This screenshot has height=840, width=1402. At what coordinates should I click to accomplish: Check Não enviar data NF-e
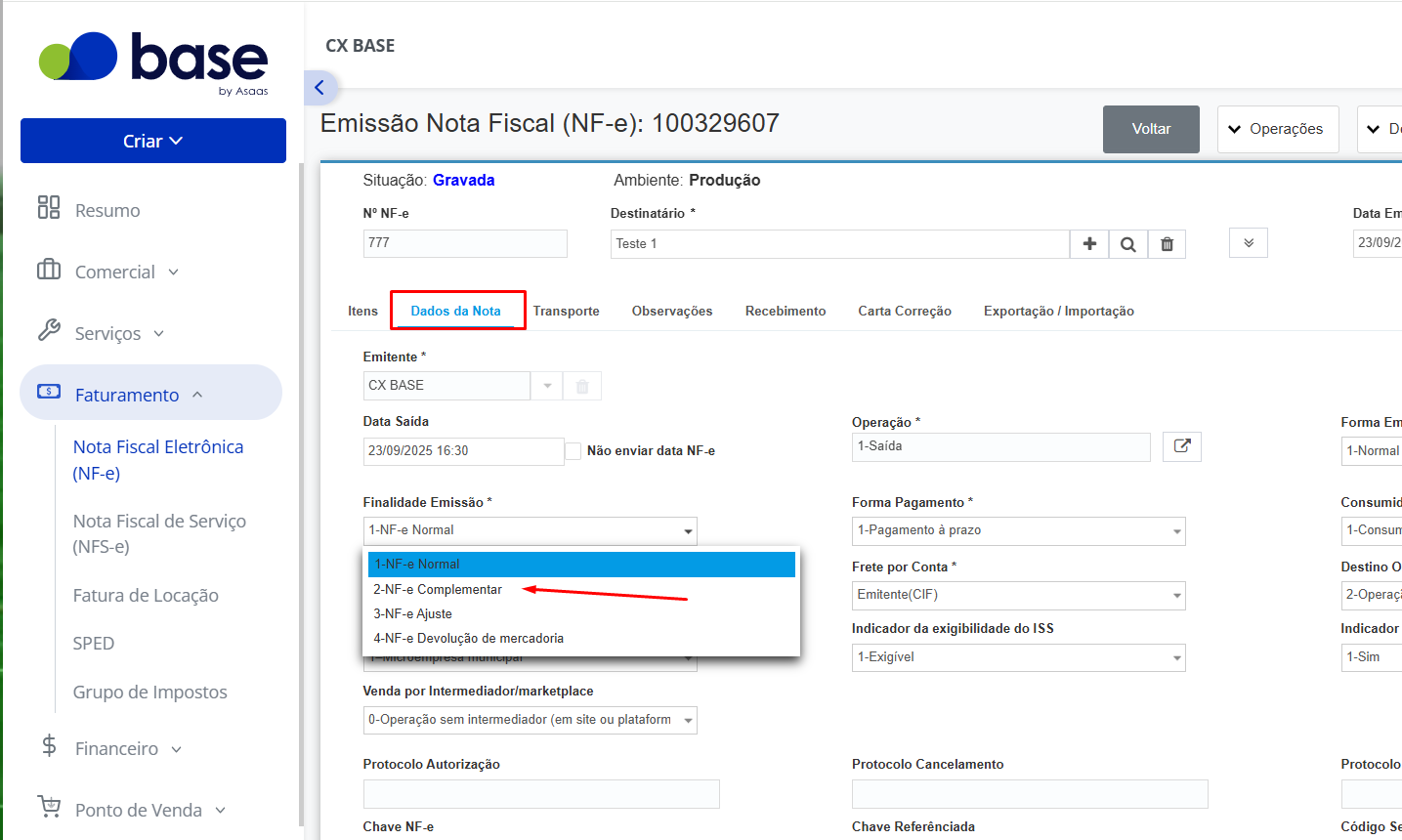(574, 451)
